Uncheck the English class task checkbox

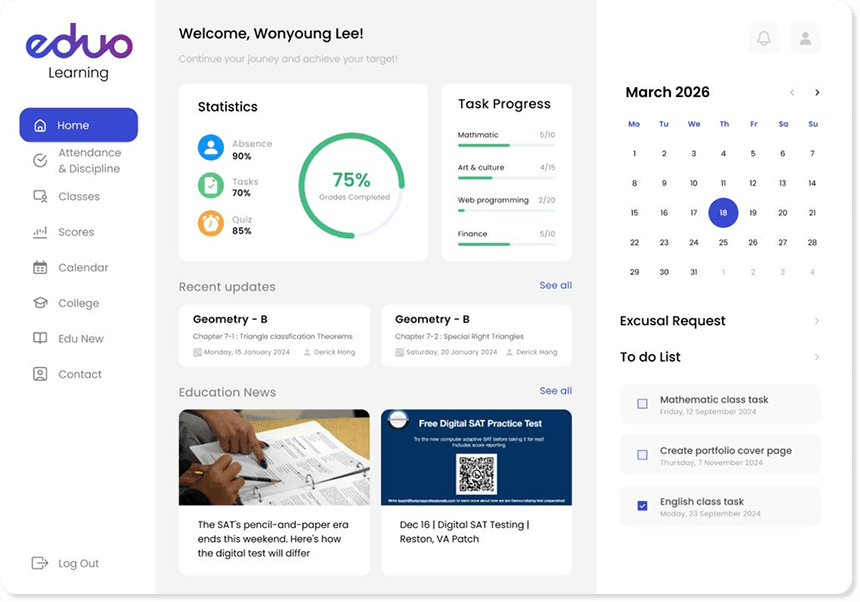(642, 506)
